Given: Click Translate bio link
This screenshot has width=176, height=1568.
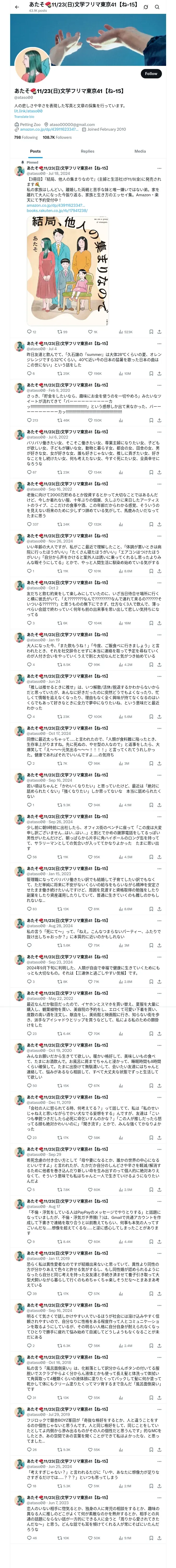Looking at the screenshot, I should 24,117.
